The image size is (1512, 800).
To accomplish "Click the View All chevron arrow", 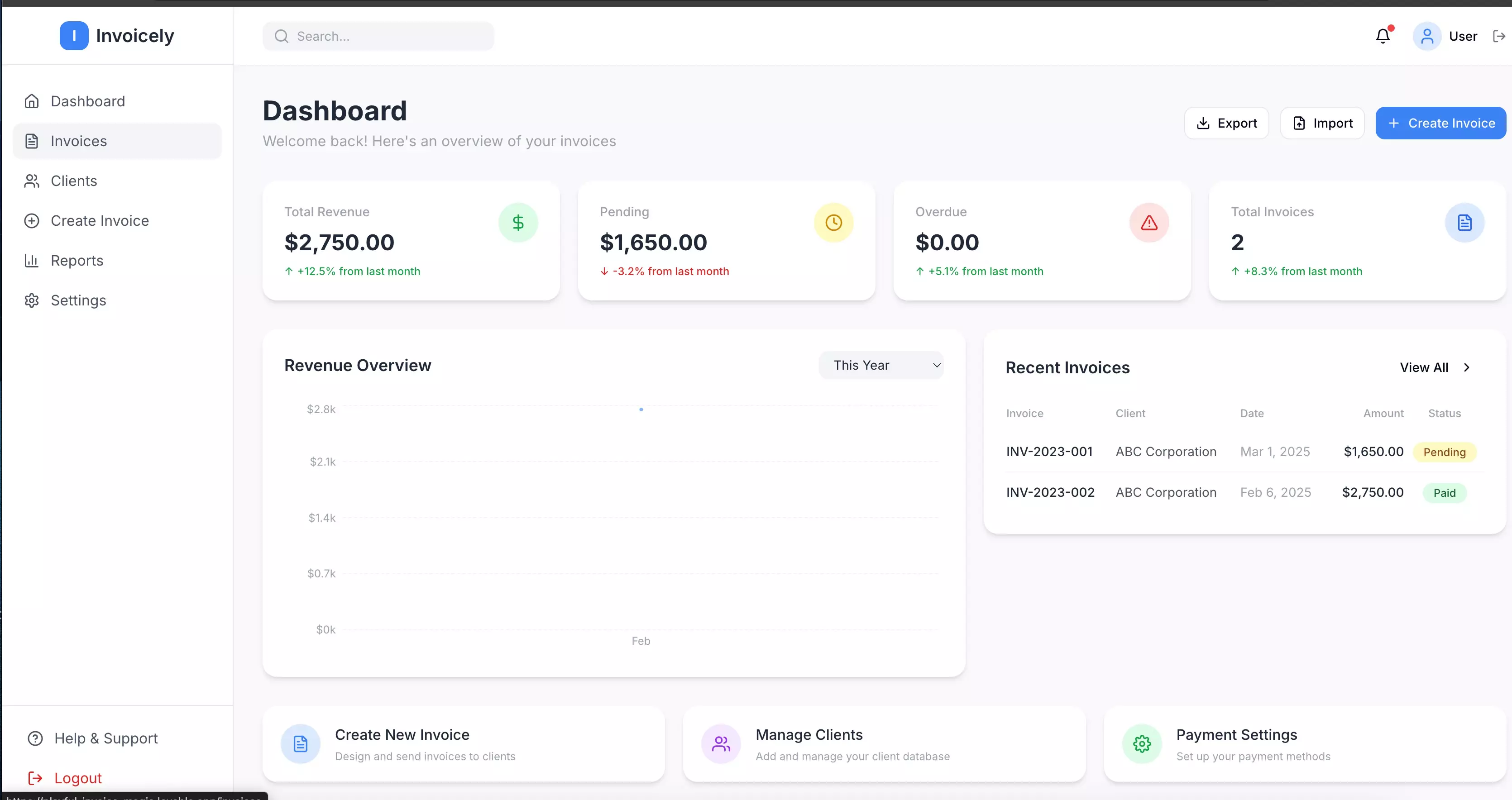I will (1466, 368).
